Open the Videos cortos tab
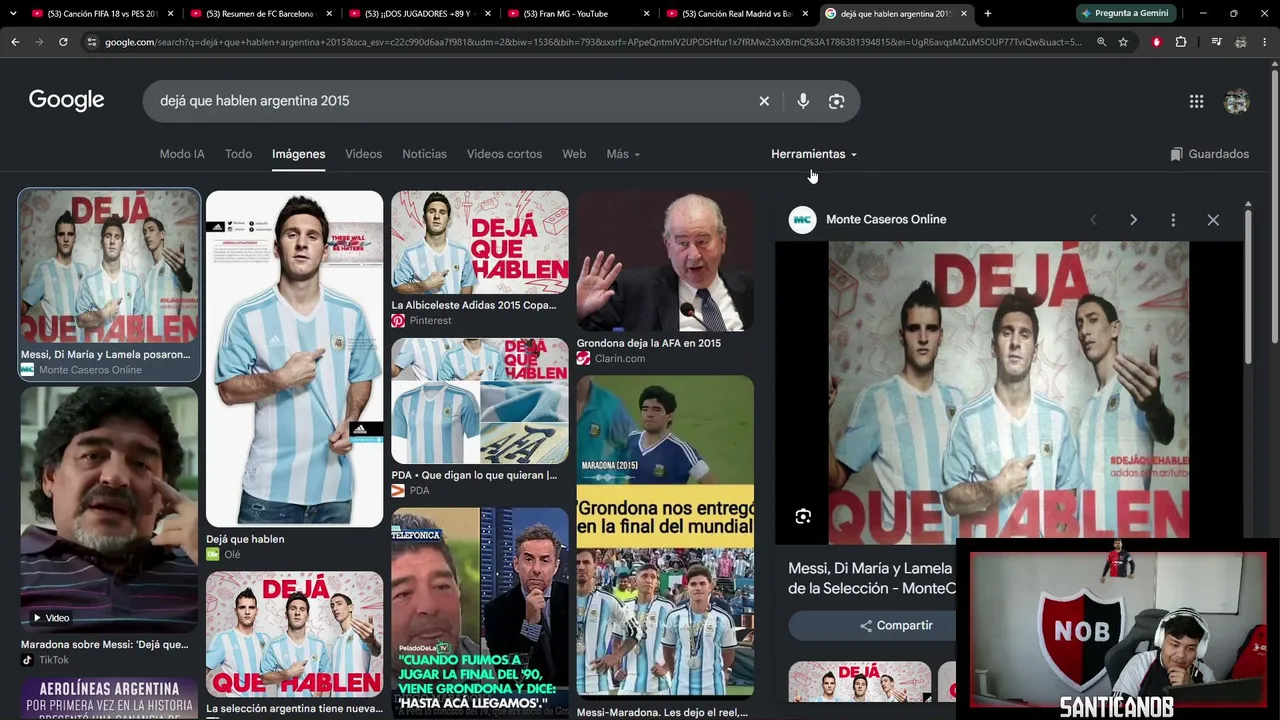The image size is (1280, 720). (x=504, y=154)
